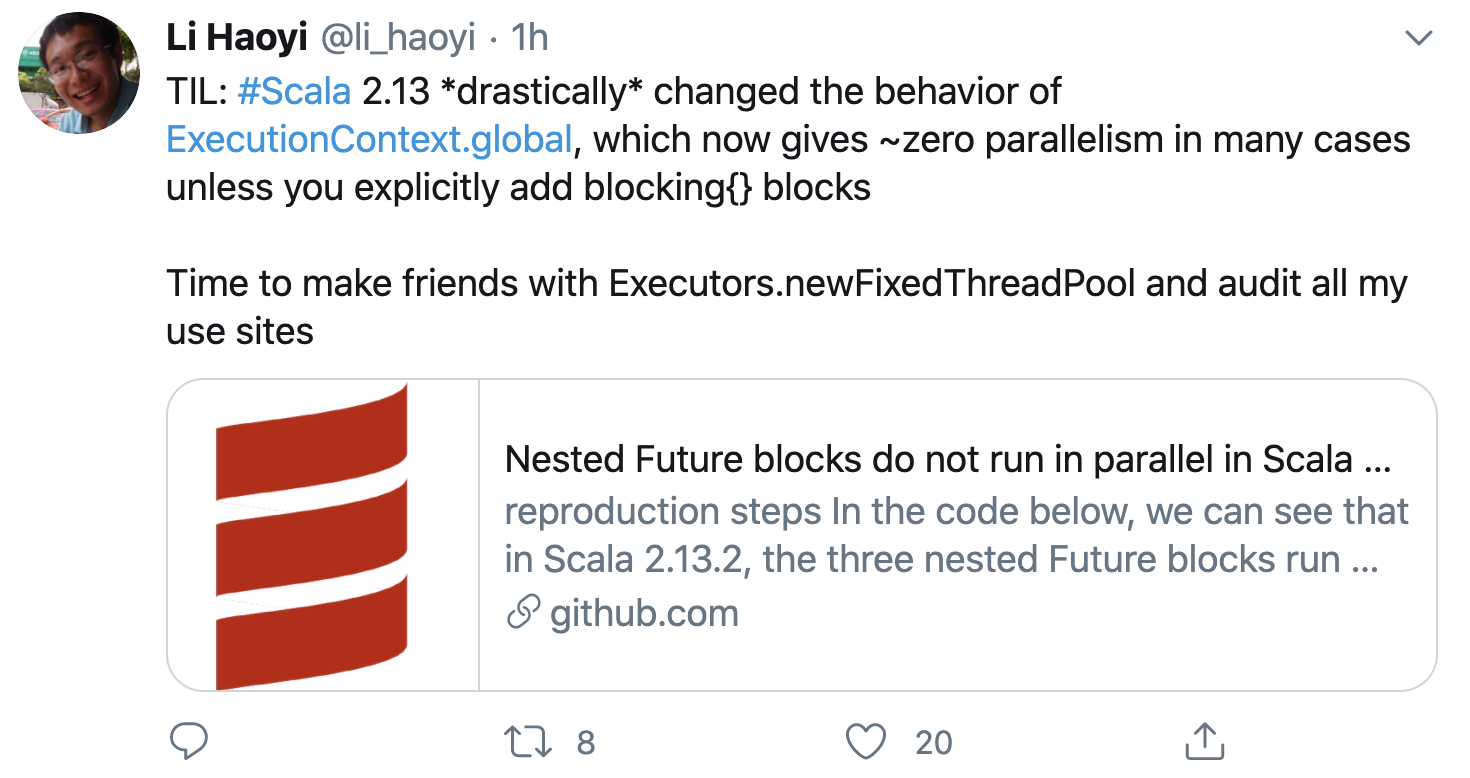Open Li Haoyi's profile picture
The width and height of the screenshot is (1470, 778).
(79, 75)
